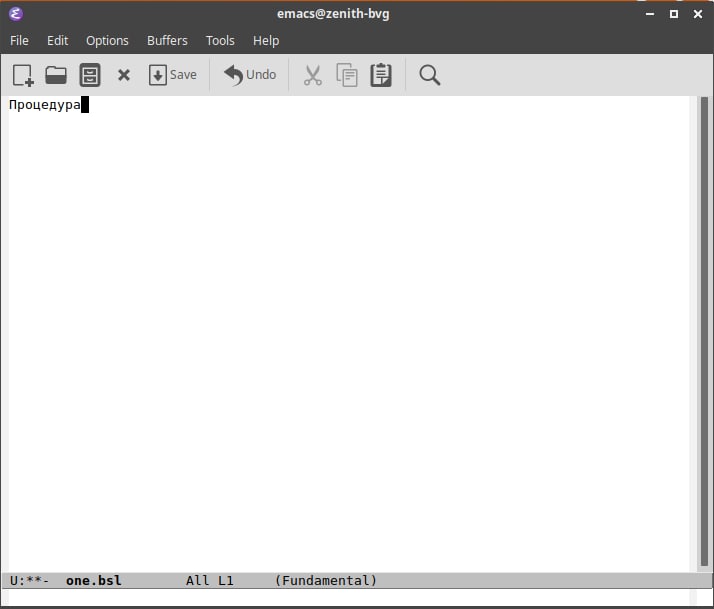Image resolution: width=714 pixels, height=609 pixels.
Task: Open the File menu
Action: coord(19,41)
